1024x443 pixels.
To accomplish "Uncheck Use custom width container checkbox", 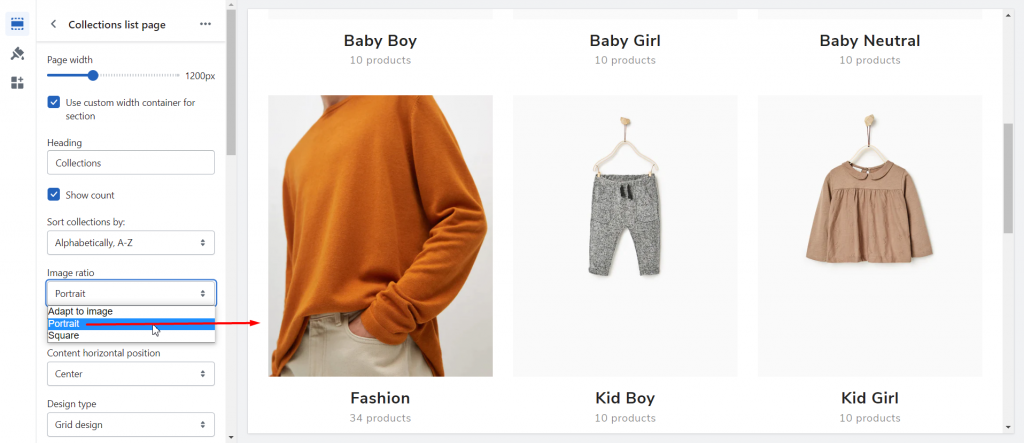I will [x=54, y=103].
